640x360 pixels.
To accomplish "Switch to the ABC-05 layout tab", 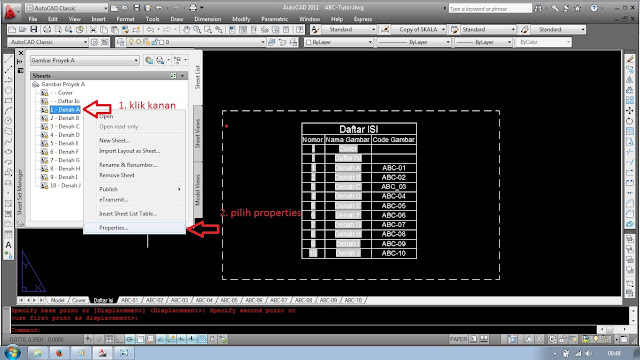I will coord(229,300).
